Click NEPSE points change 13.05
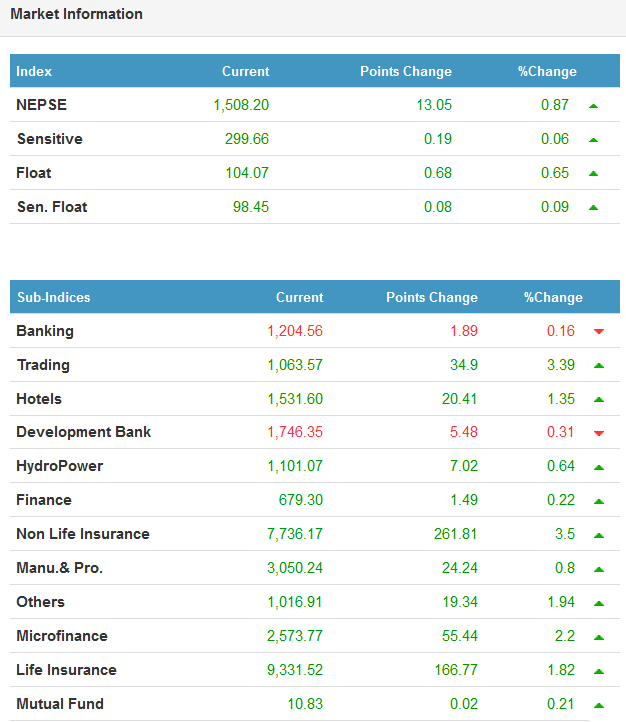Viewport: 626px width, 722px height. (x=434, y=105)
